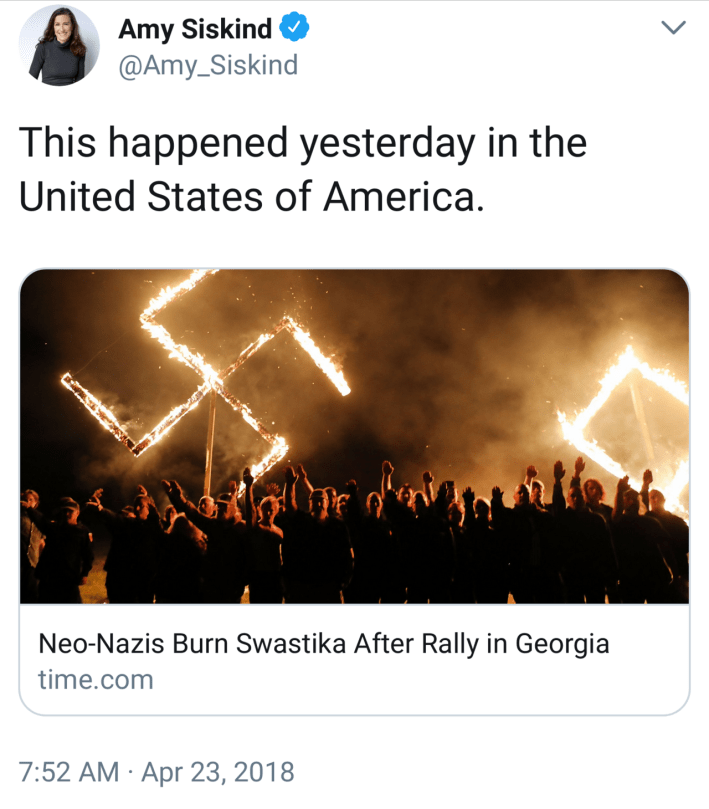The width and height of the screenshot is (709, 809).
Task: Click the time.com domain label
Action: pos(96,680)
